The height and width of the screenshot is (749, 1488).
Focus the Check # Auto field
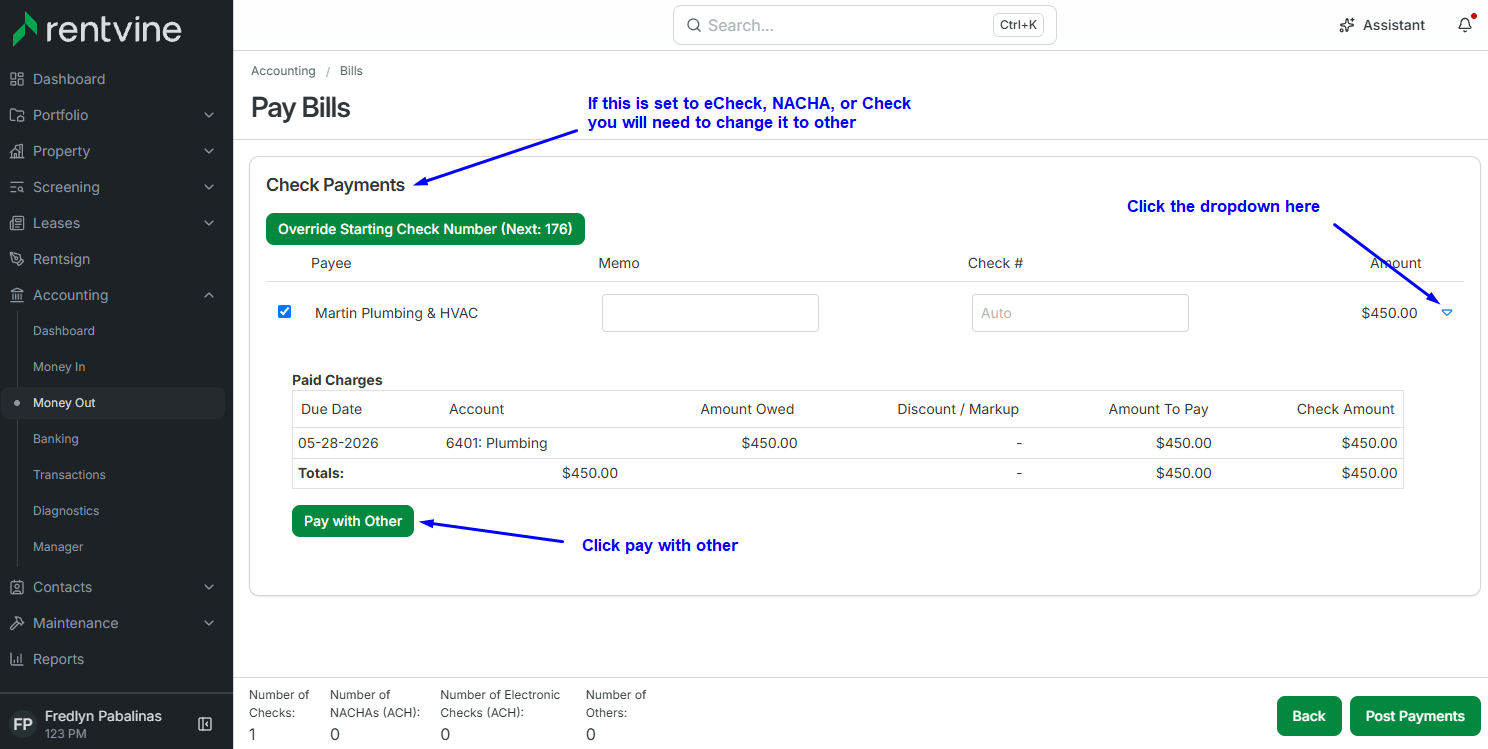pos(1080,313)
